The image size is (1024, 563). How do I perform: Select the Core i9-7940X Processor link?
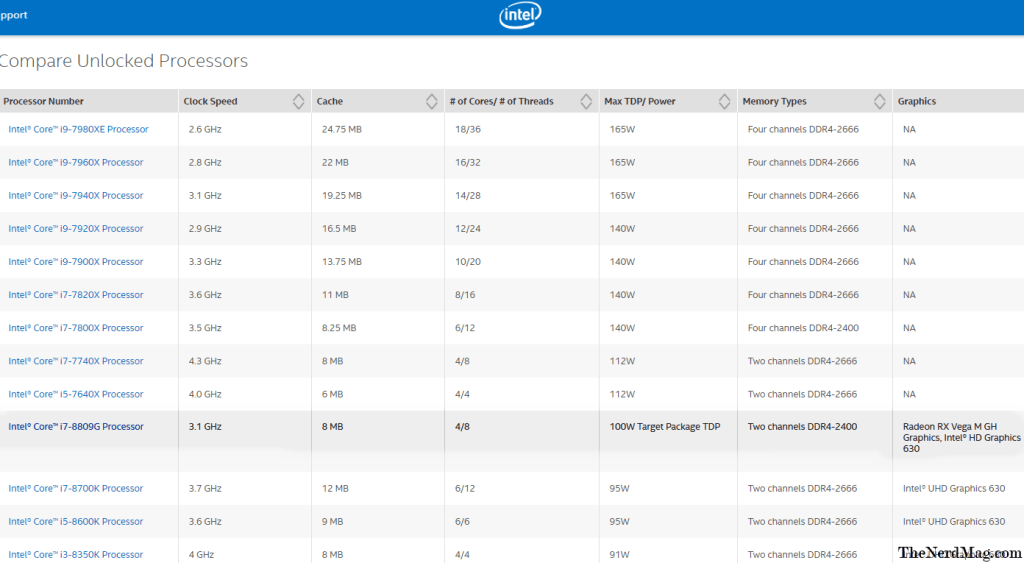[x=76, y=195]
